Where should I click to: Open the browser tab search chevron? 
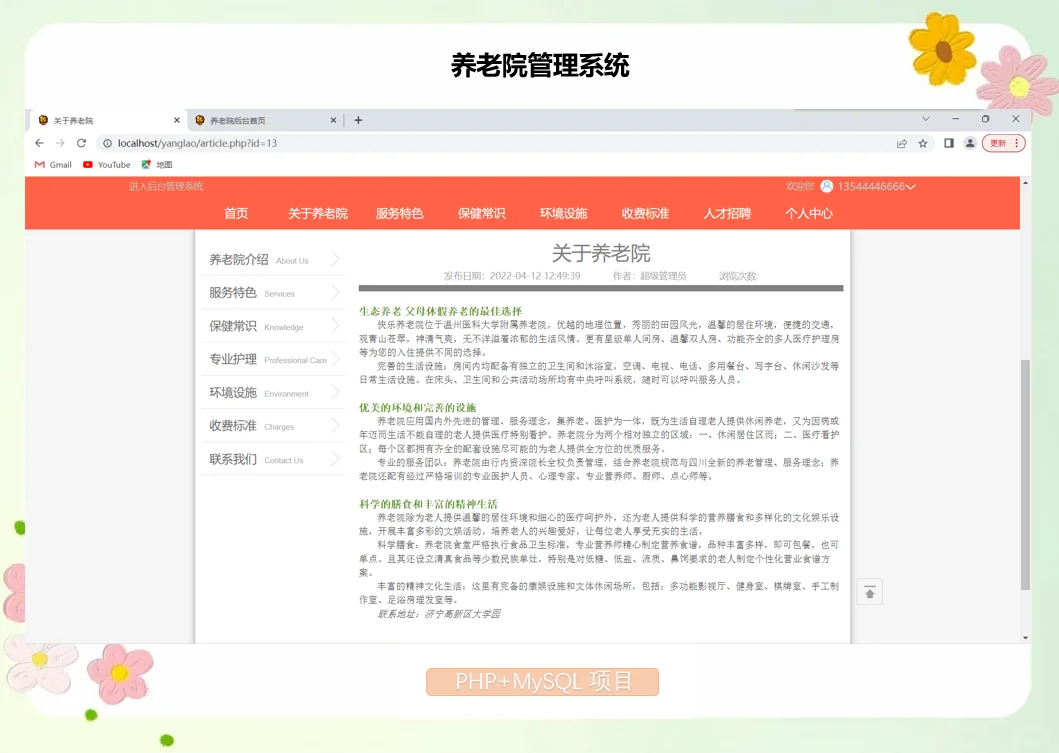click(926, 119)
